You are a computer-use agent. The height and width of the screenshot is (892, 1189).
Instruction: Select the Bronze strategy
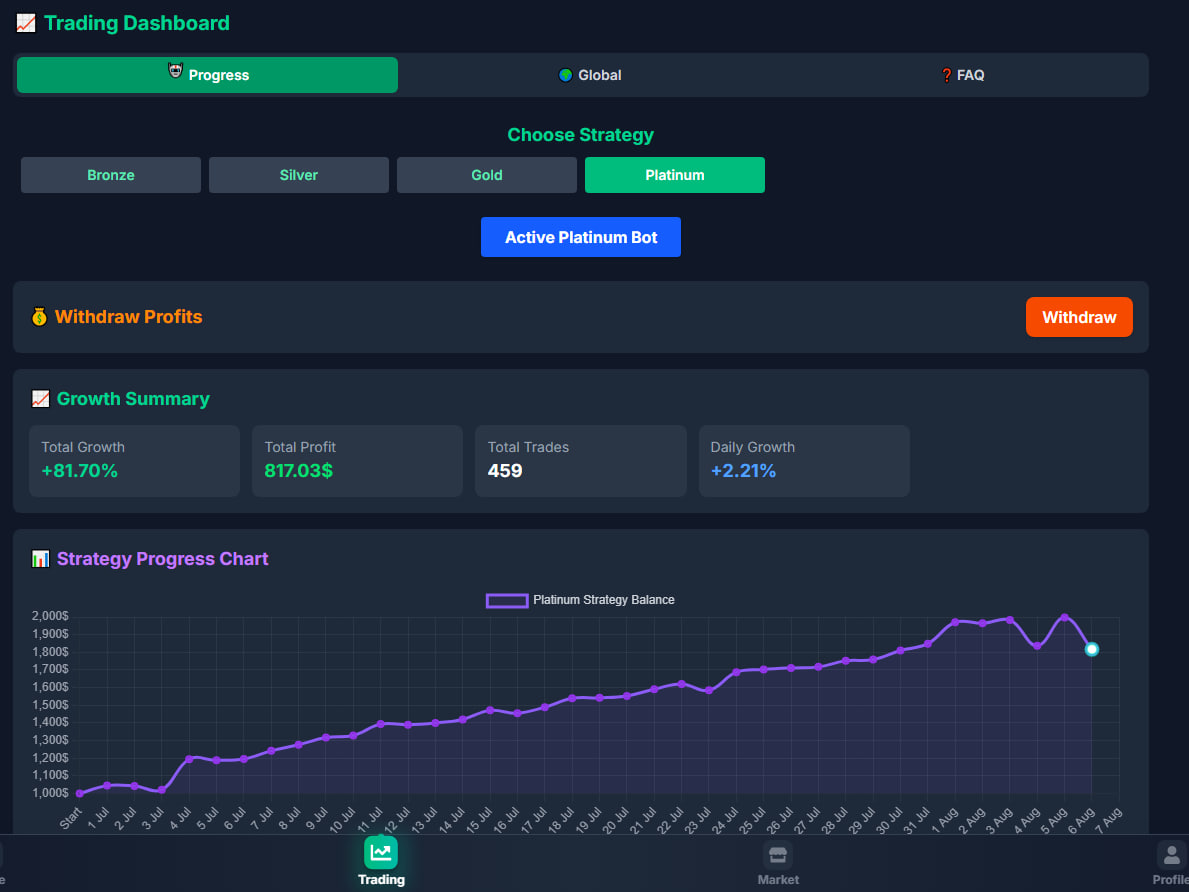click(111, 175)
